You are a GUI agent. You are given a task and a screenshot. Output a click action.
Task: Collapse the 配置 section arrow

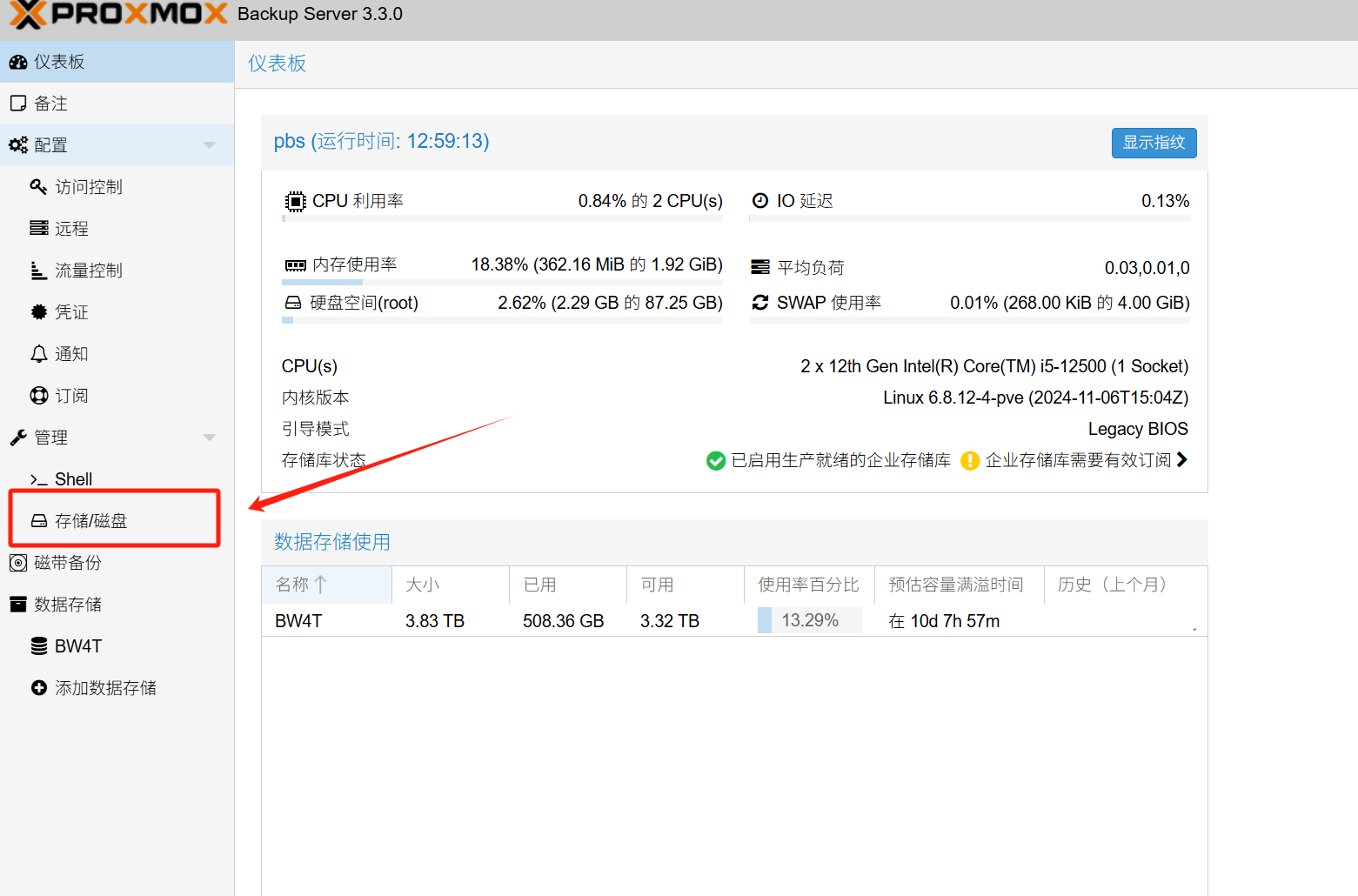[x=209, y=145]
